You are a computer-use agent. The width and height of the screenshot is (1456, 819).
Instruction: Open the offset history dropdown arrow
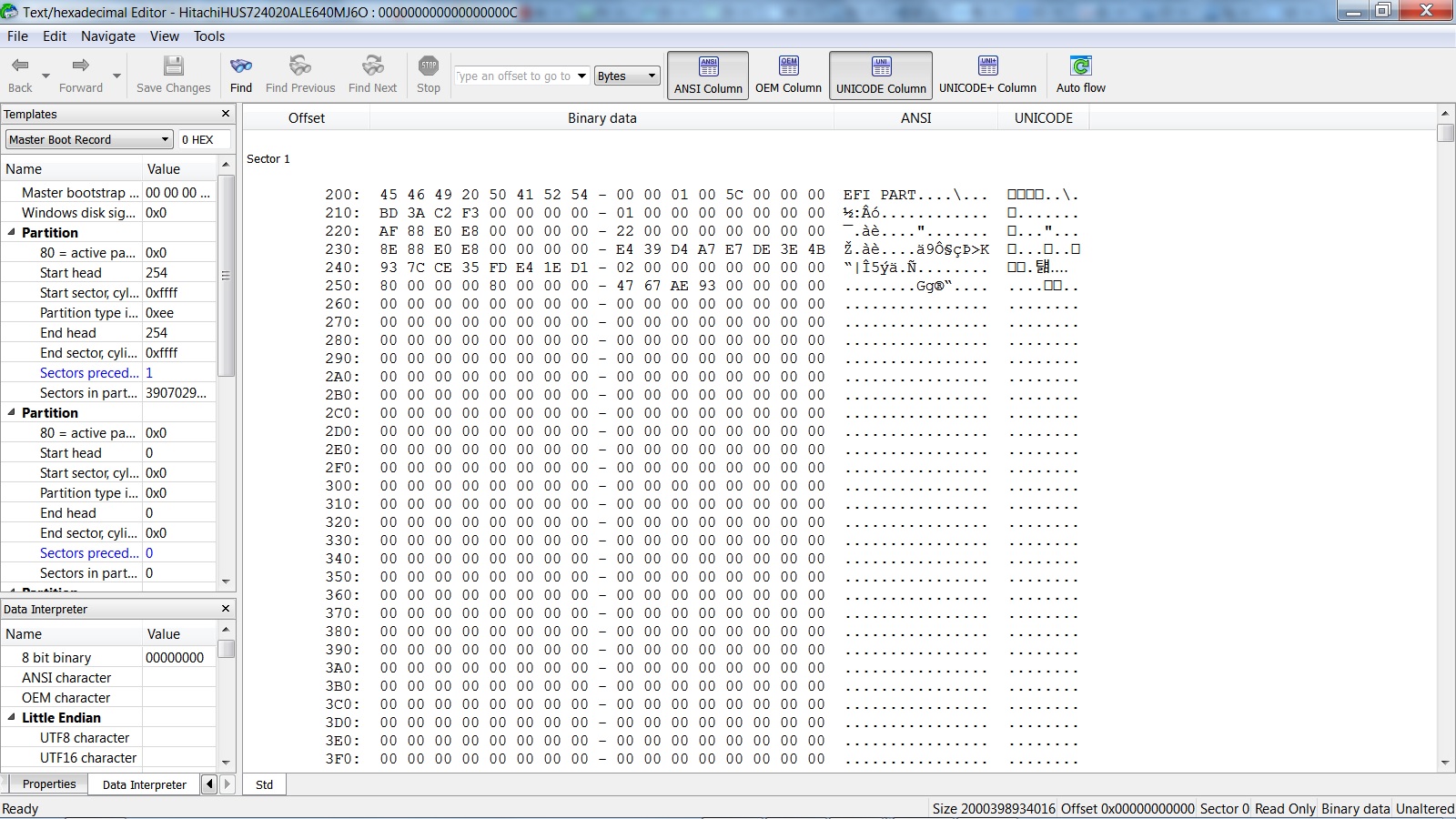click(x=581, y=76)
